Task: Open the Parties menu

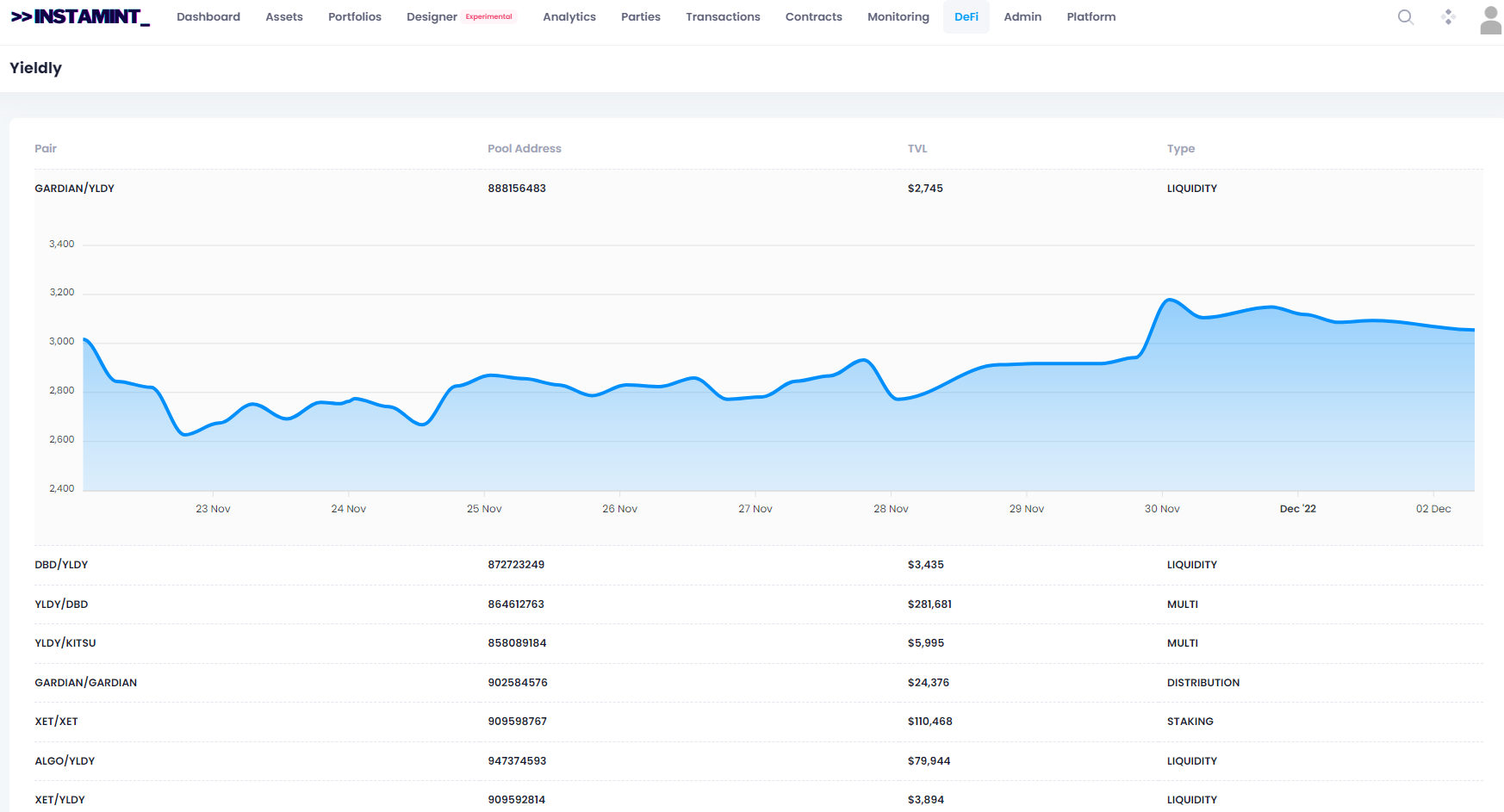Action: (x=641, y=17)
